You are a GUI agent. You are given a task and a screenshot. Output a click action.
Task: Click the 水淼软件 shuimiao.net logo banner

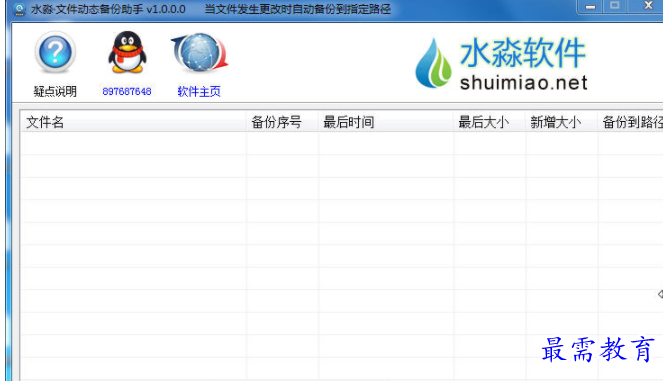tap(501, 63)
